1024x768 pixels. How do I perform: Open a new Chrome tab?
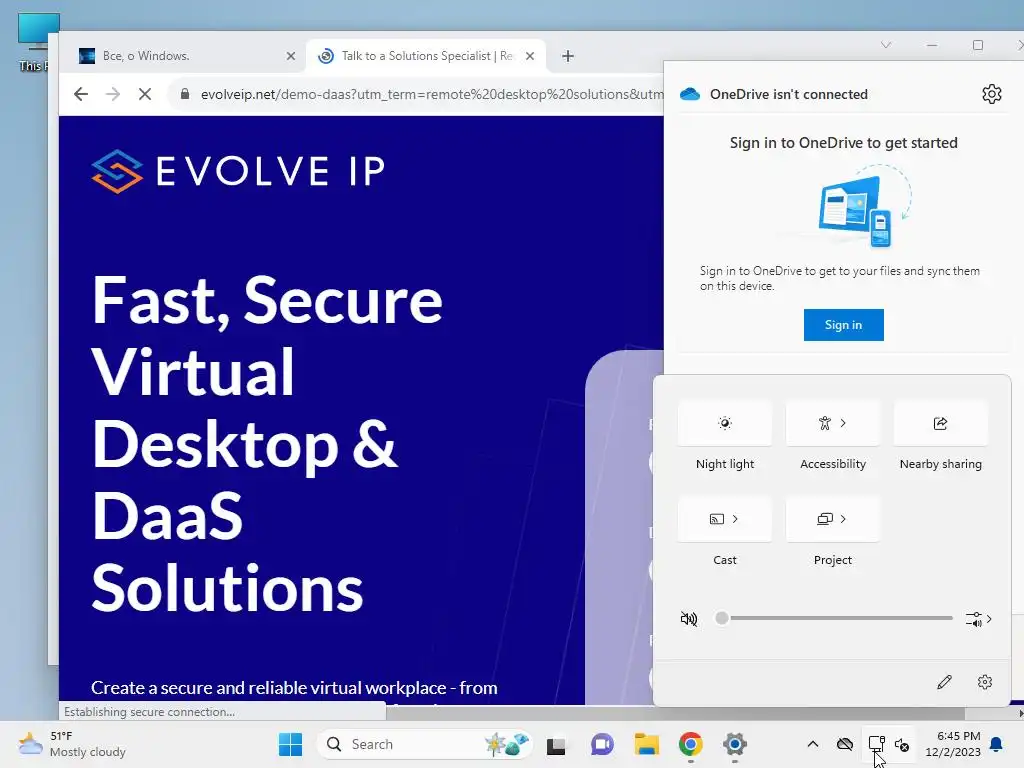(x=568, y=56)
